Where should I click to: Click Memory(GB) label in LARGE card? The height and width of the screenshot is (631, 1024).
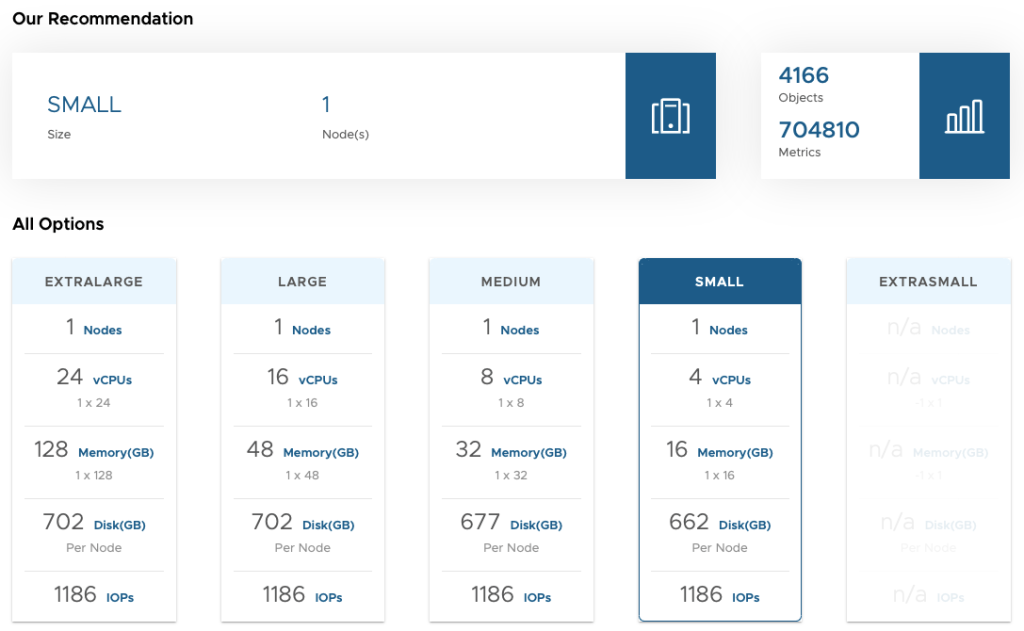tap(320, 453)
